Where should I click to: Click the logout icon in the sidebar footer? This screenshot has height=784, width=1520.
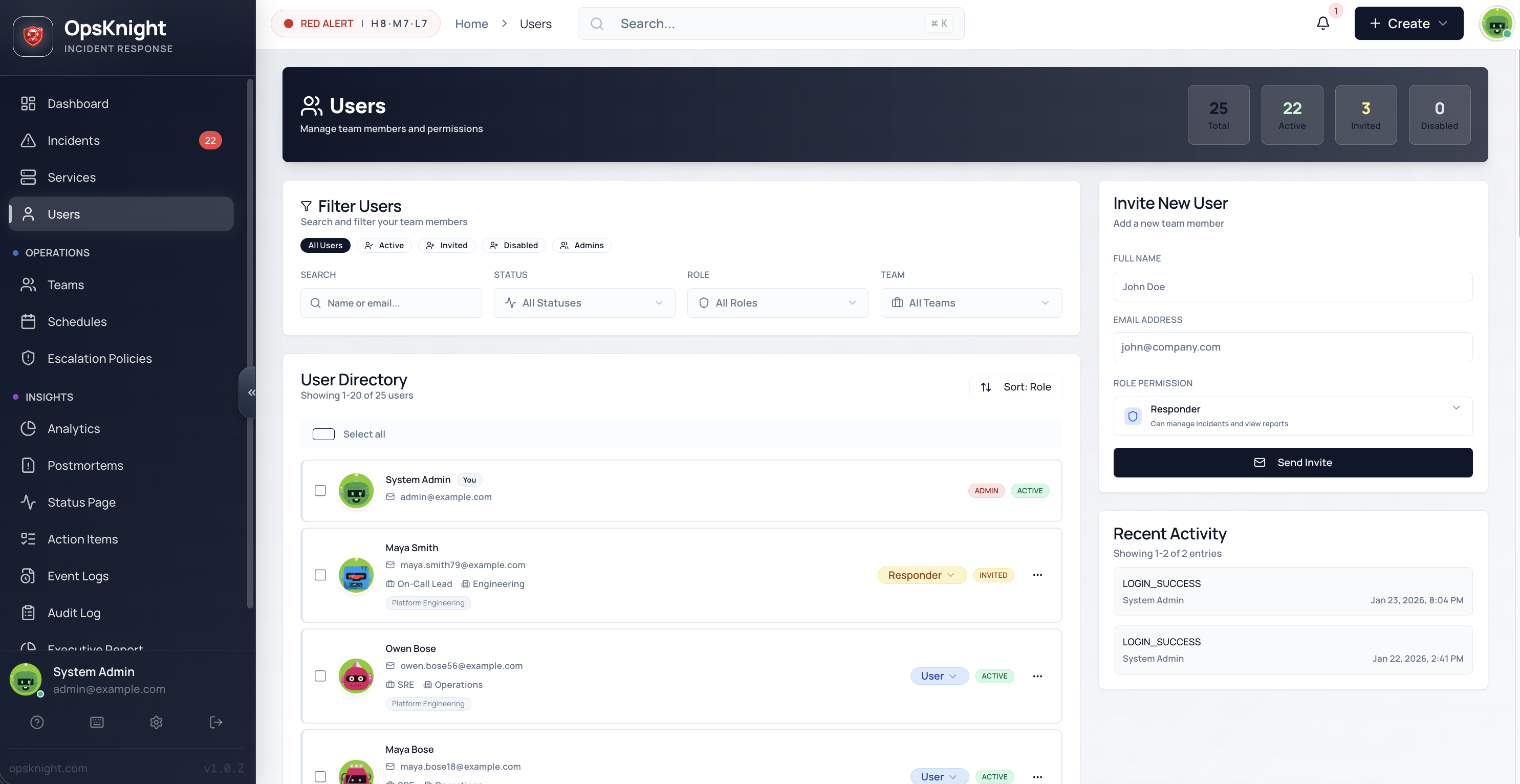(215, 722)
